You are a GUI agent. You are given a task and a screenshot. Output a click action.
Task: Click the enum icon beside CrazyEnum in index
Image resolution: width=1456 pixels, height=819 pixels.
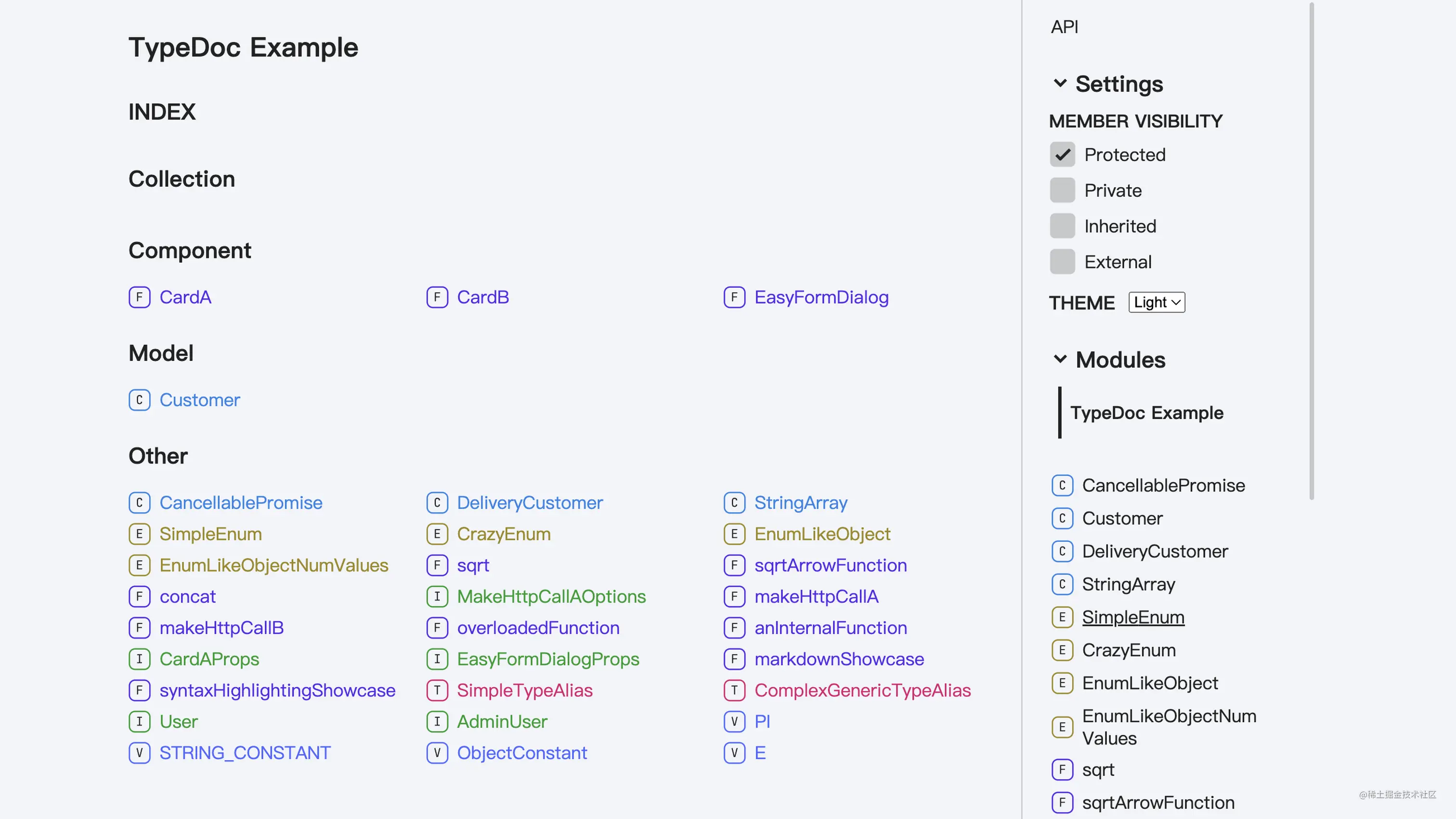click(437, 534)
